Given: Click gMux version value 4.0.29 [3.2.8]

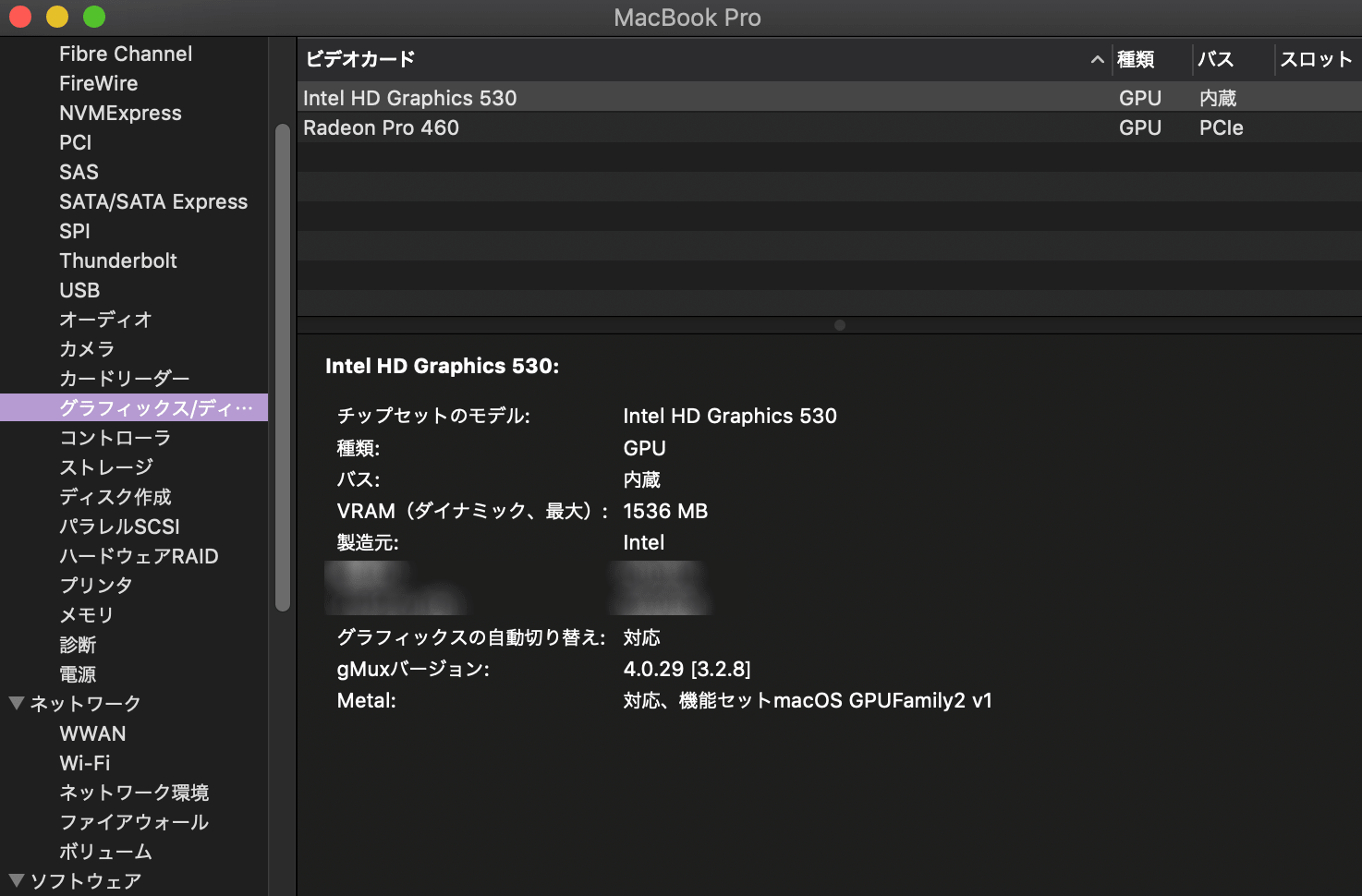Looking at the screenshot, I should tap(687, 669).
